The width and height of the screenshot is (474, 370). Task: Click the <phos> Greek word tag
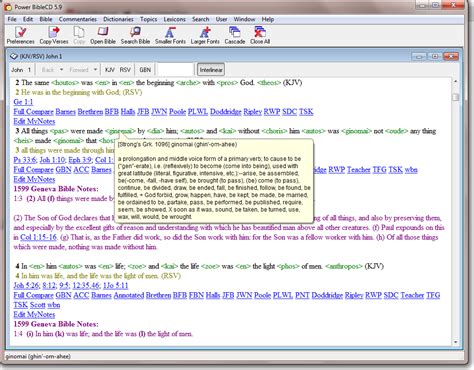pyautogui.click(x=288, y=266)
